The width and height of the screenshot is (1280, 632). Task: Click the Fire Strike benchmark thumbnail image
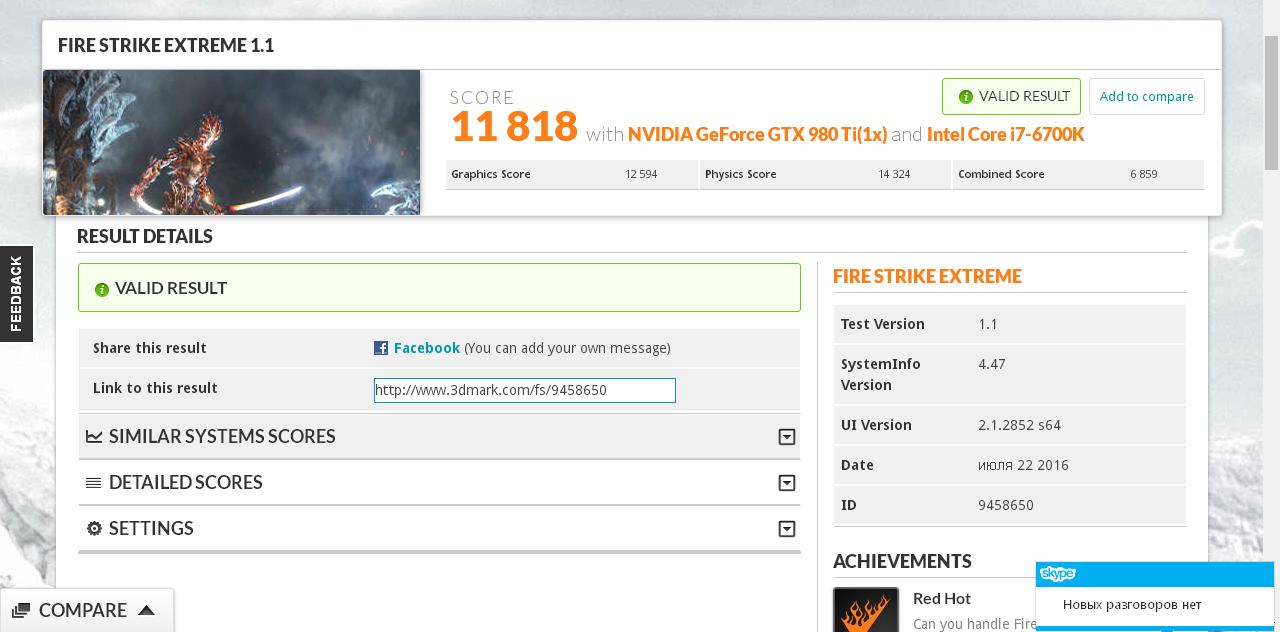point(231,142)
